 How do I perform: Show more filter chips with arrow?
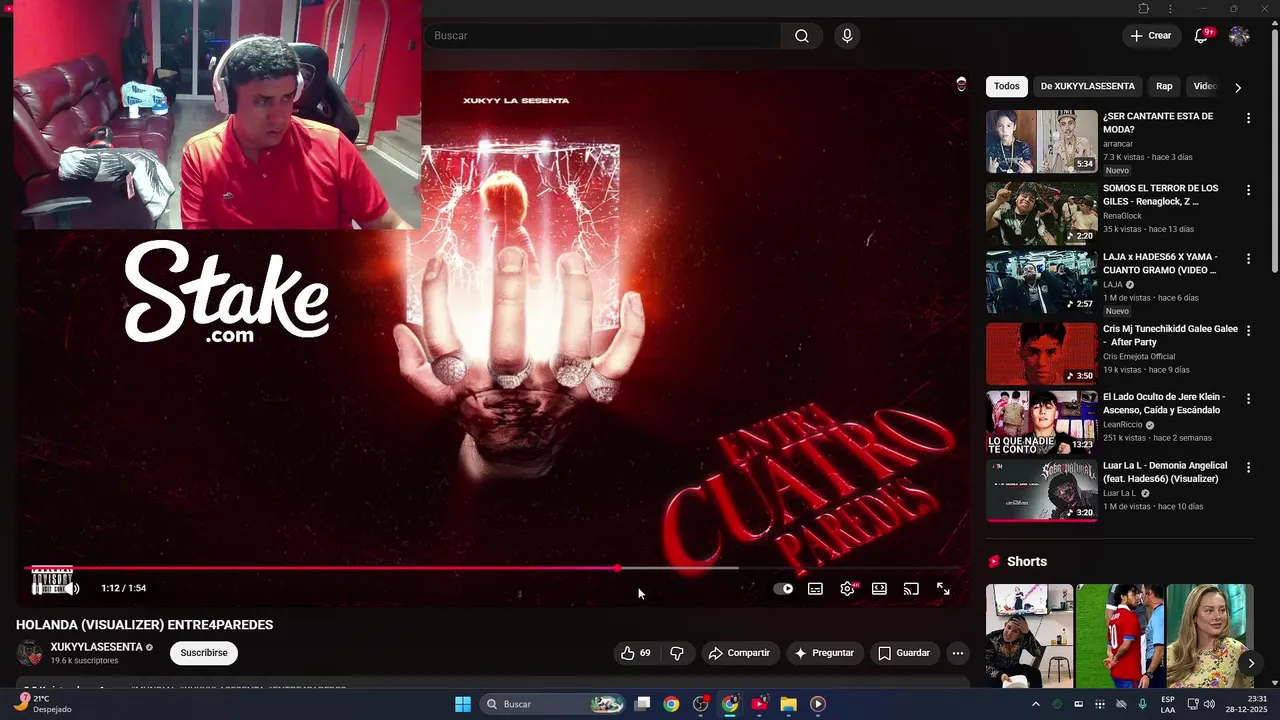tap(1238, 87)
